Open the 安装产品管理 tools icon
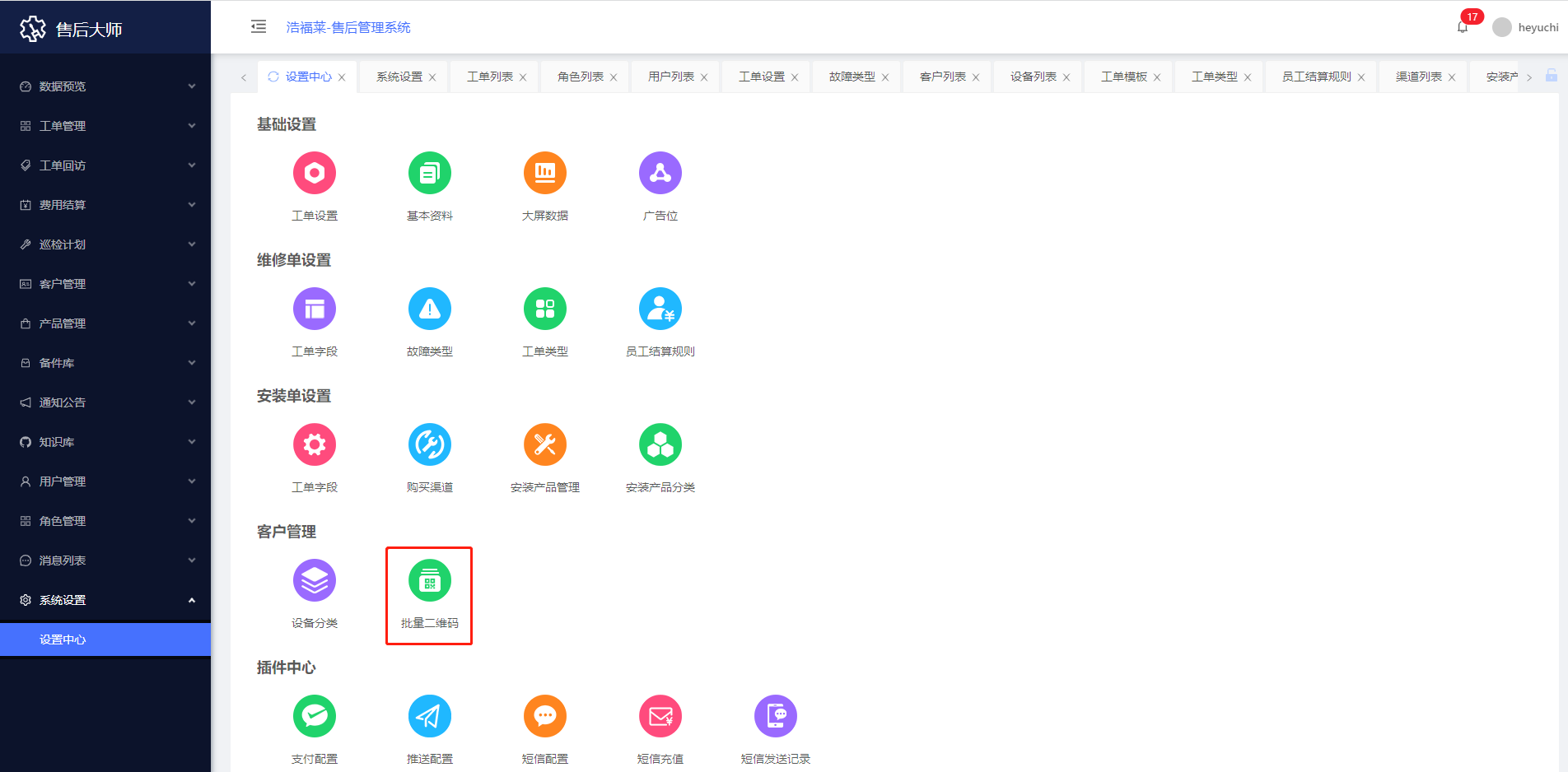Viewport: 1568px width, 772px height. [x=545, y=445]
